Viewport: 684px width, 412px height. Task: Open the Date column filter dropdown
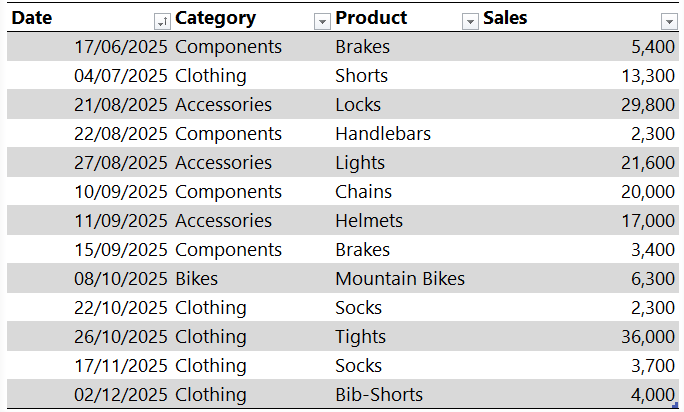click(162, 21)
